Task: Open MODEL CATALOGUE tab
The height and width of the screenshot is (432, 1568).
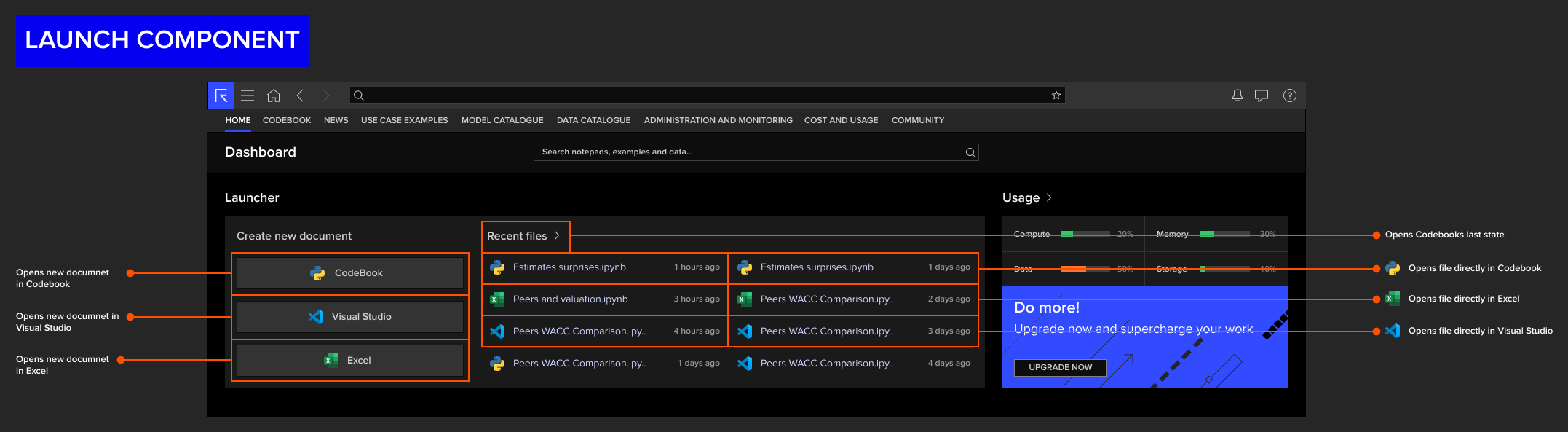Action: tap(502, 120)
